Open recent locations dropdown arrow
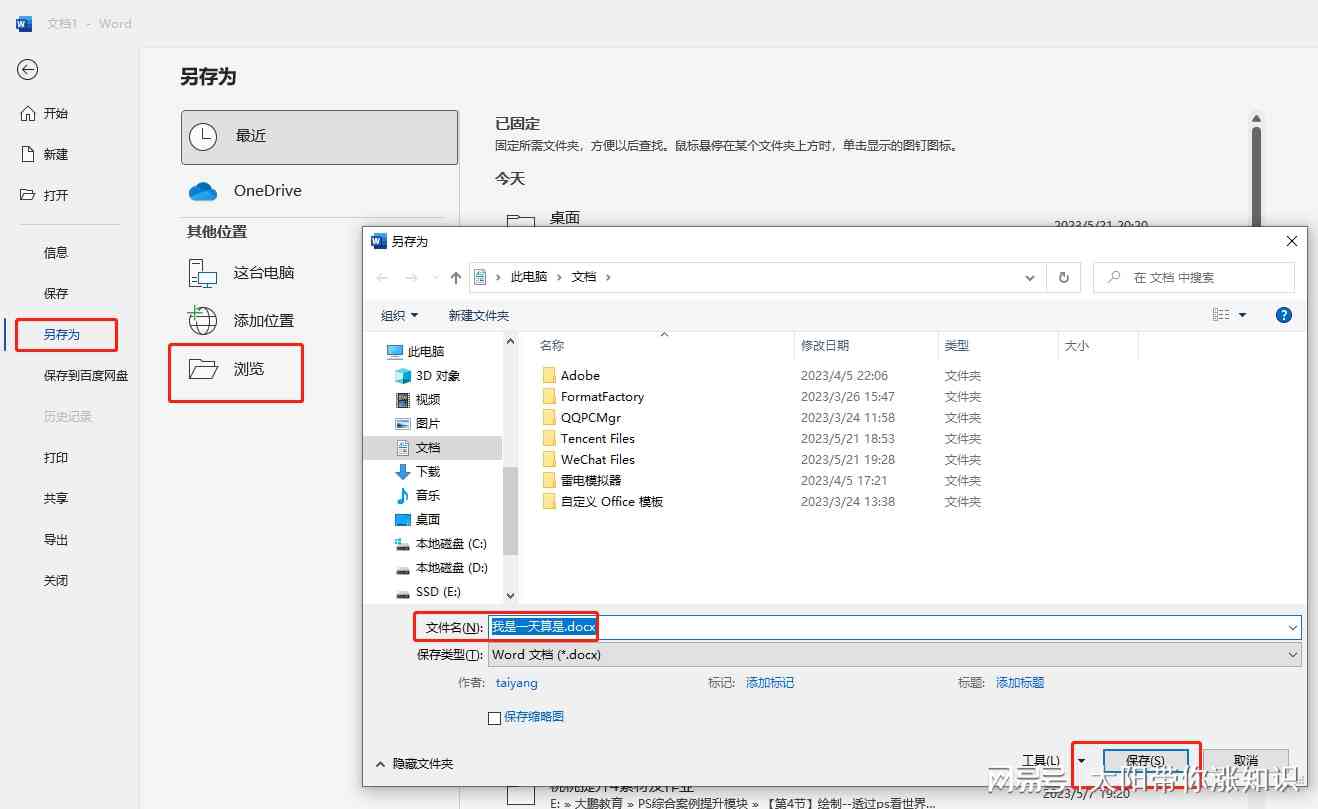 pos(435,278)
